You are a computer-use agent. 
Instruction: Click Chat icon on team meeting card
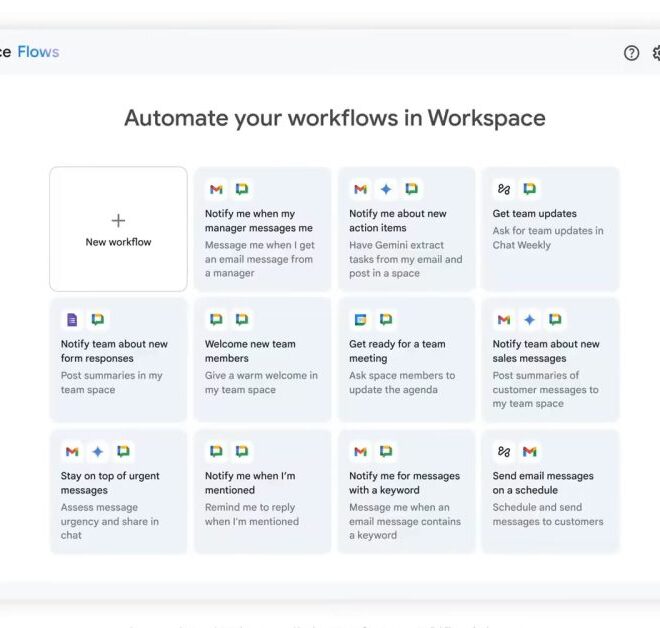386,320
